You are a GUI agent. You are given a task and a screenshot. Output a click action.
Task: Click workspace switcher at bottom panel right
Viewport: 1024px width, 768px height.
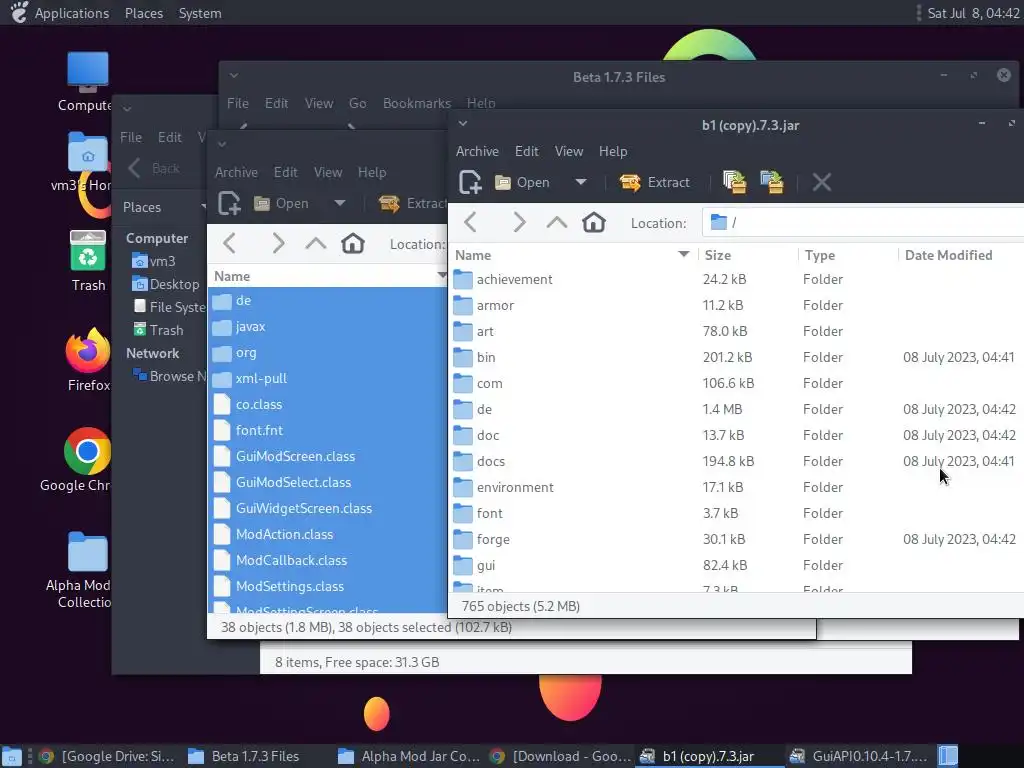tap(948, 756)
